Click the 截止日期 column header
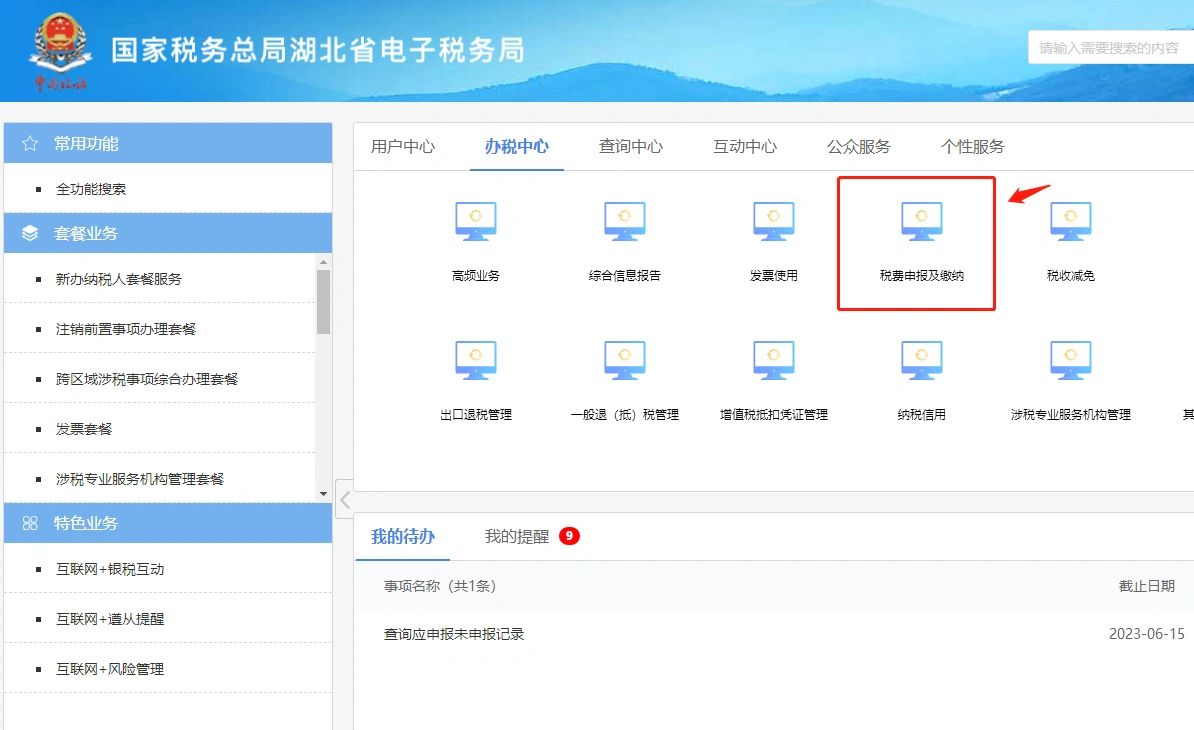 point(1146,586)
